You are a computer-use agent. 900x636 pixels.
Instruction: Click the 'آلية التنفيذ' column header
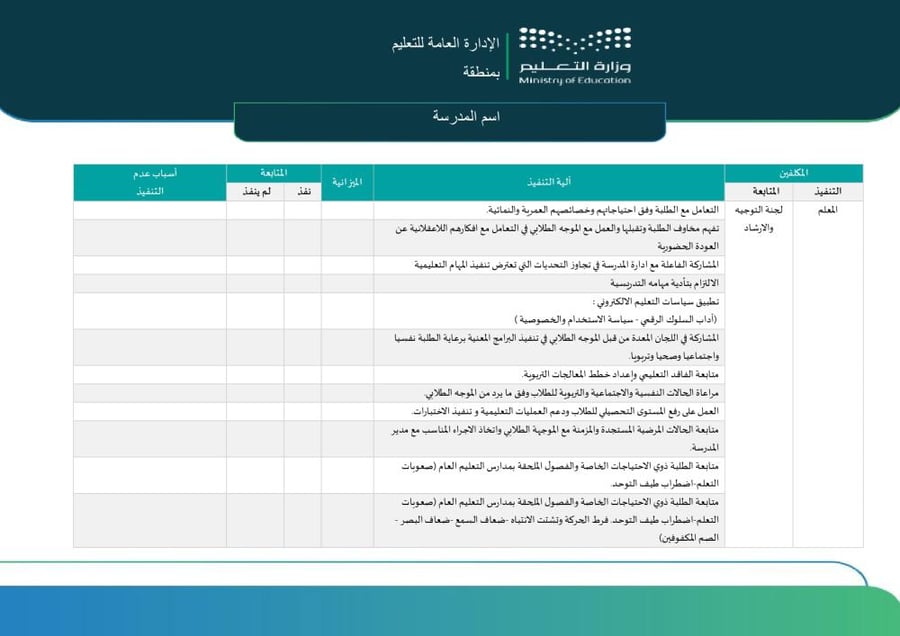[x=549, y=183]
